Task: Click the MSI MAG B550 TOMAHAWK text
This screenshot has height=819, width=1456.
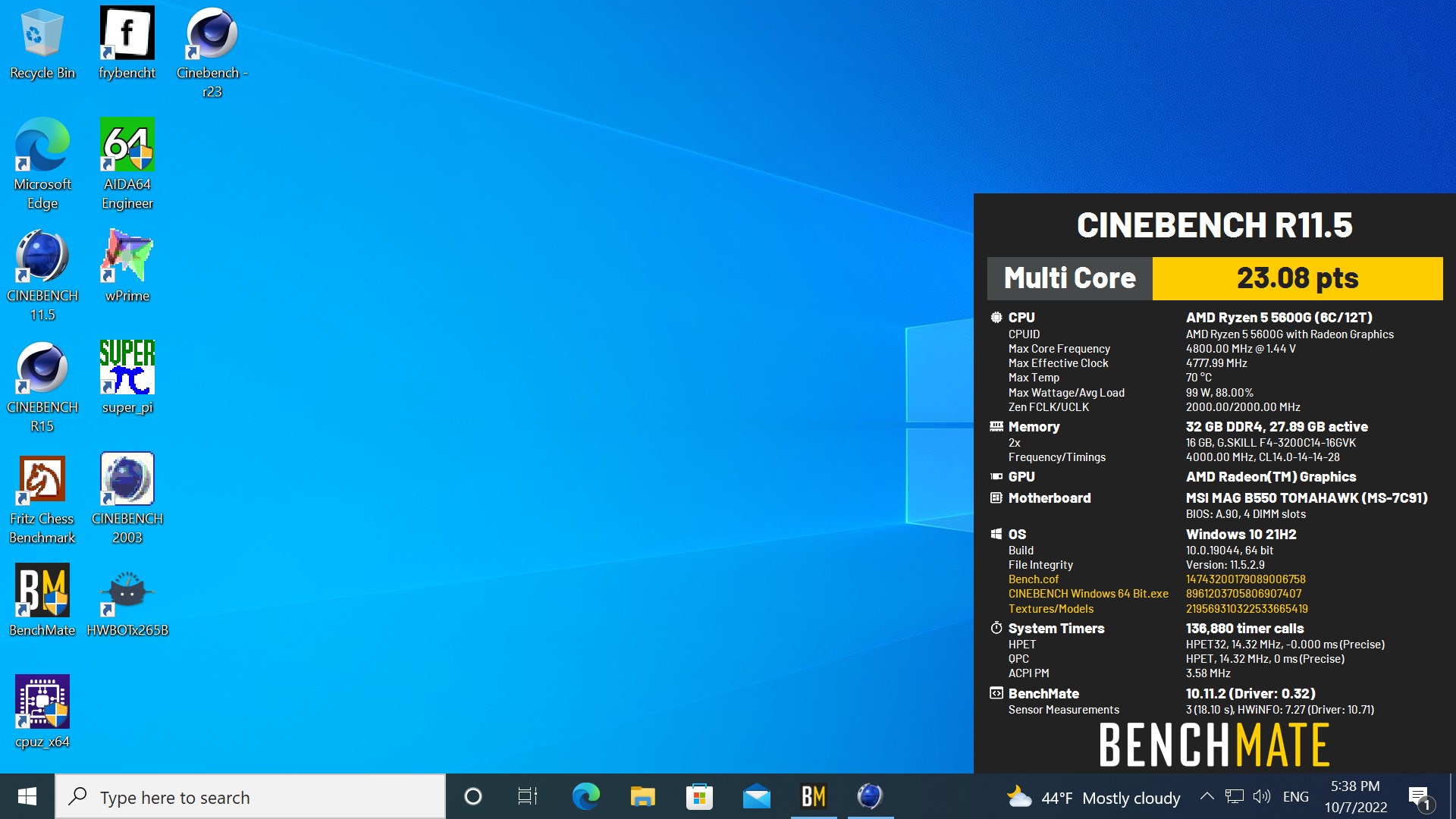Action: pyautogui.click(x=1307, y=498)
